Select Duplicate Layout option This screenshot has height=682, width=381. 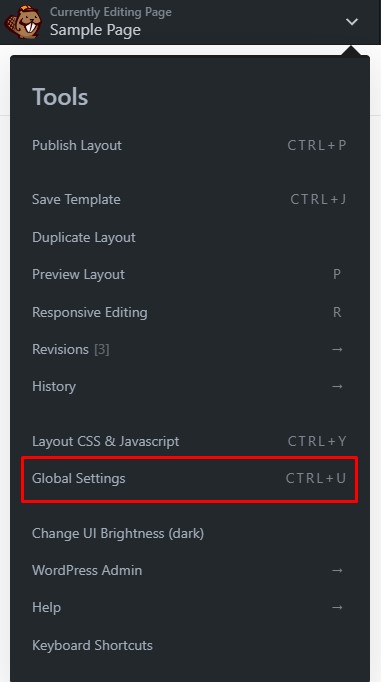pyautogui.click(x=190, y=237)
